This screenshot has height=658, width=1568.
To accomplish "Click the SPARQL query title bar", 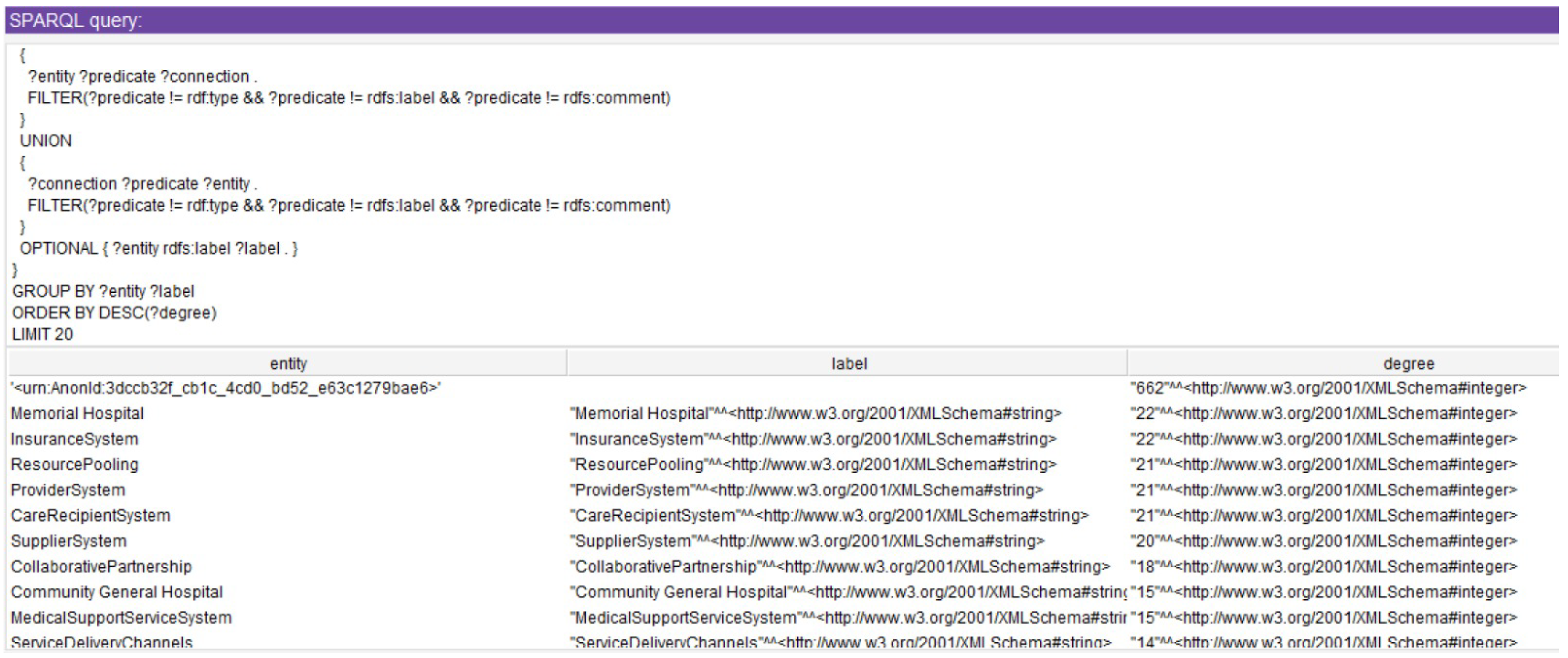I will pyautogui.click(x=782, y=20).
